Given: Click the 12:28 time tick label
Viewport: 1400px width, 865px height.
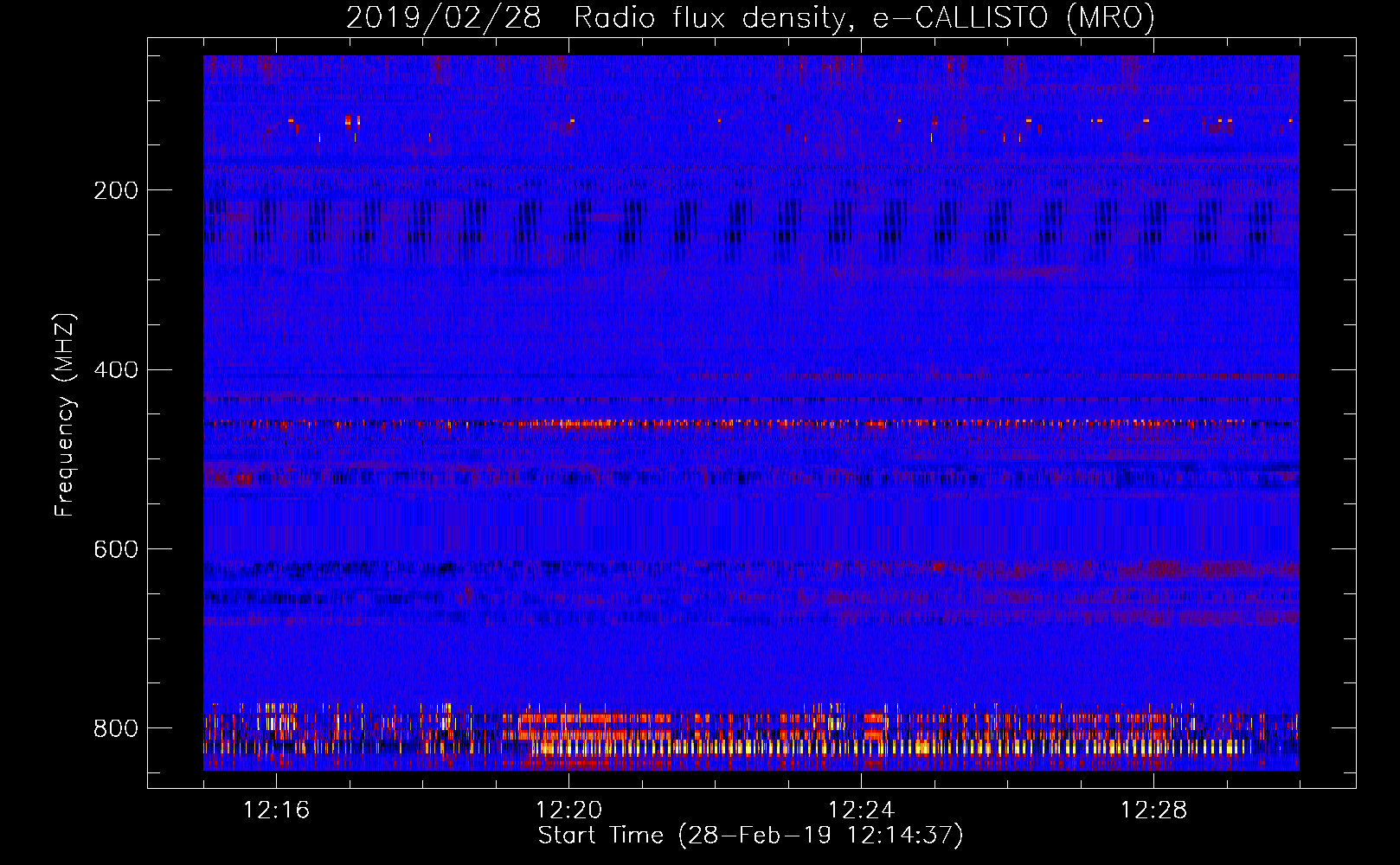Looking at the screenshot, I should (x=1153, y=811).
